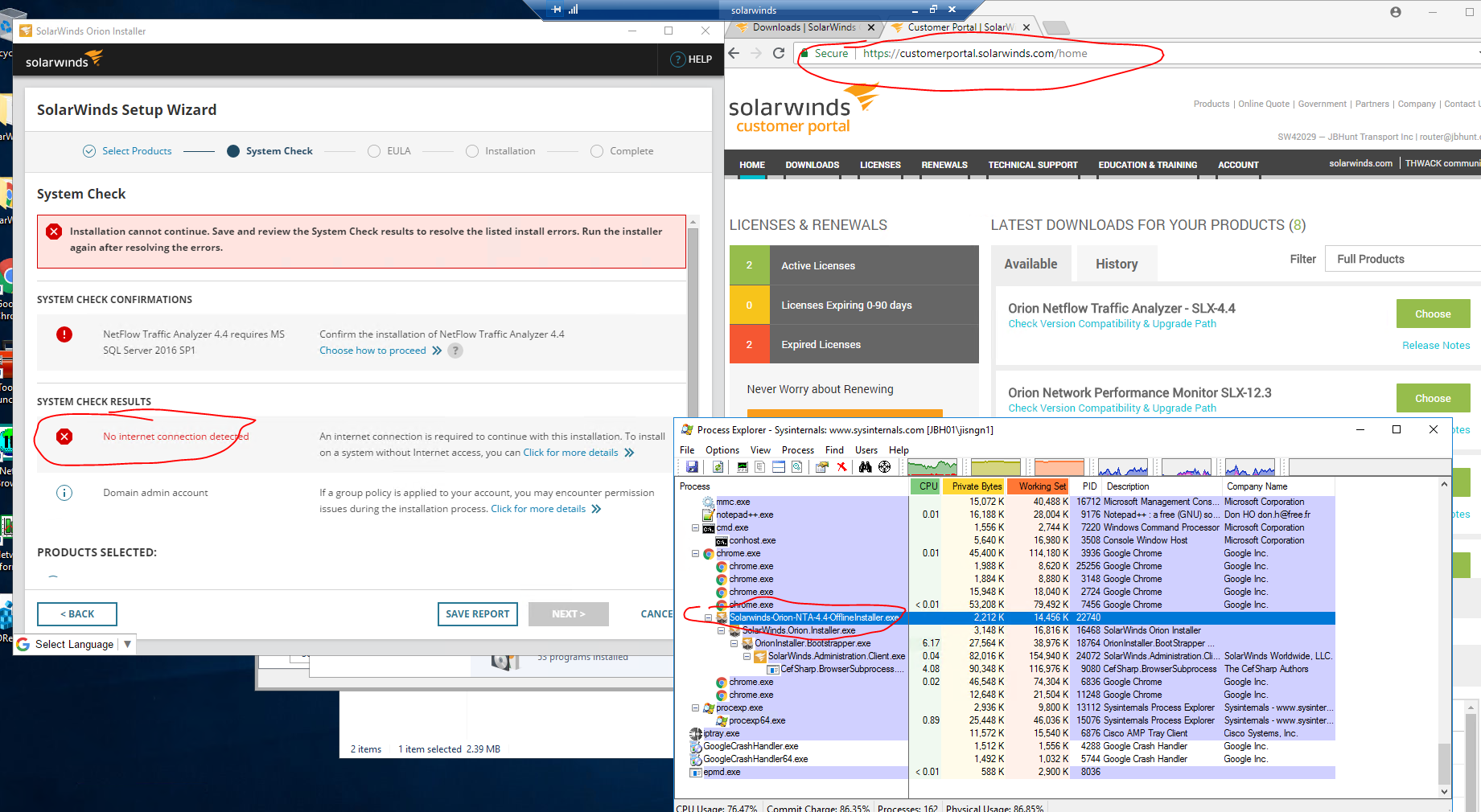Select the System Check step indicator
The width and height of the screenshot is (1481, 812).
pyautogui.click(x=233, y=151)
